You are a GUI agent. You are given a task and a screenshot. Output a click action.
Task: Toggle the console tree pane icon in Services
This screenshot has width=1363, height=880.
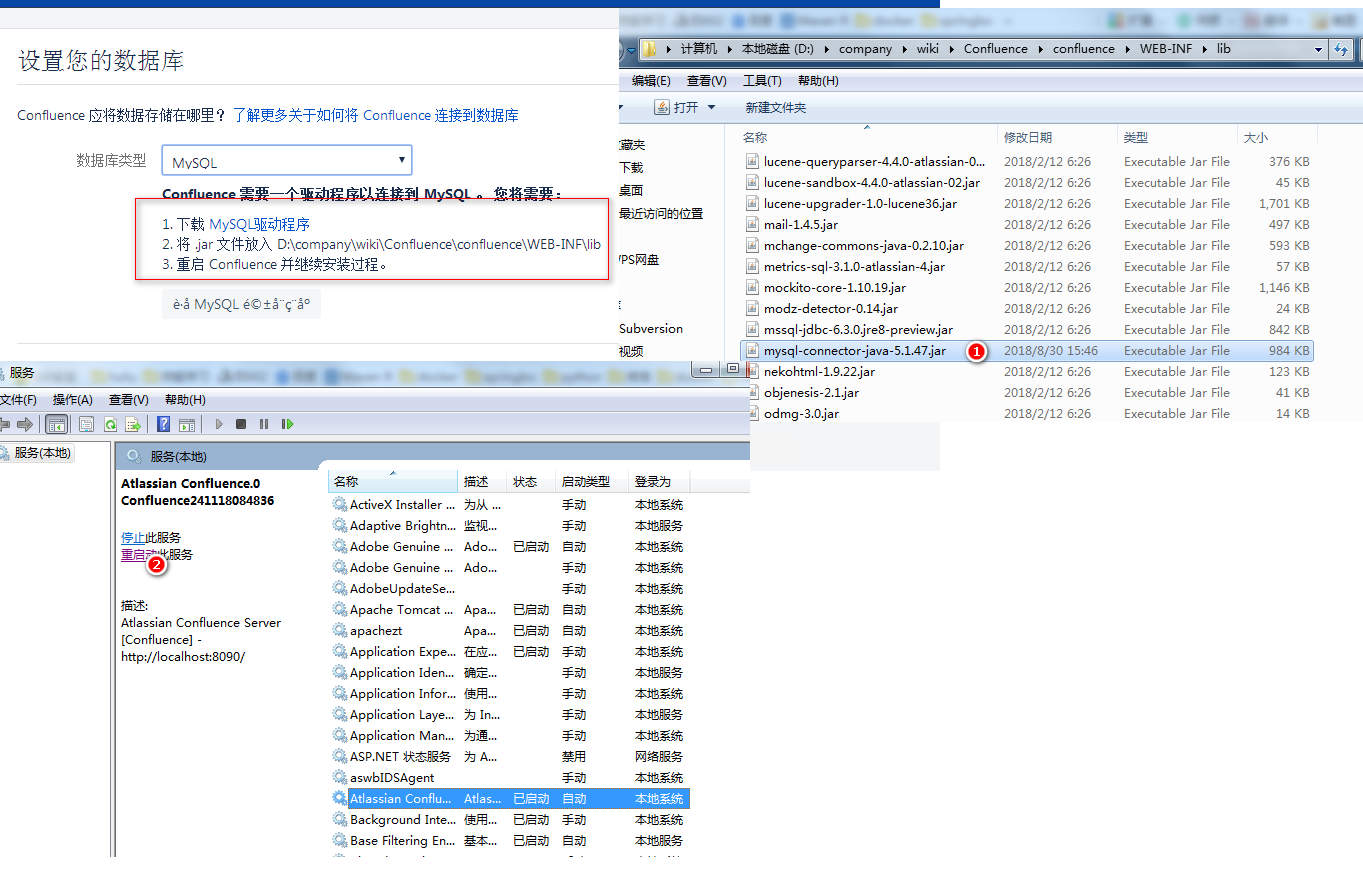tap(57, 424)
